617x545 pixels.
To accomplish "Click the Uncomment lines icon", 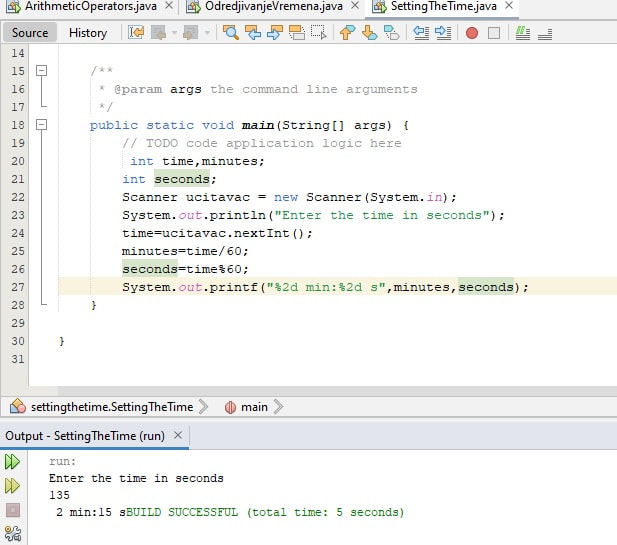I will pyautogui.click(x=545, y=33).
